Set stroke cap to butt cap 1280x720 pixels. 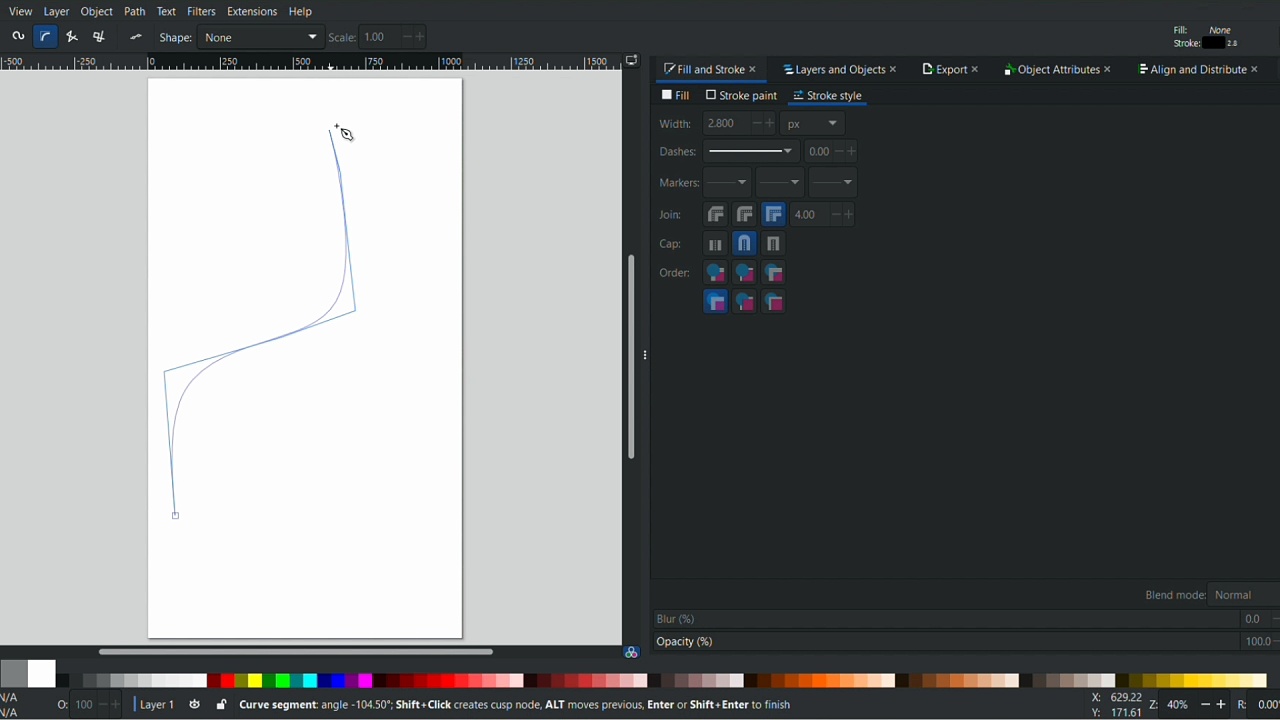[716, 244]
